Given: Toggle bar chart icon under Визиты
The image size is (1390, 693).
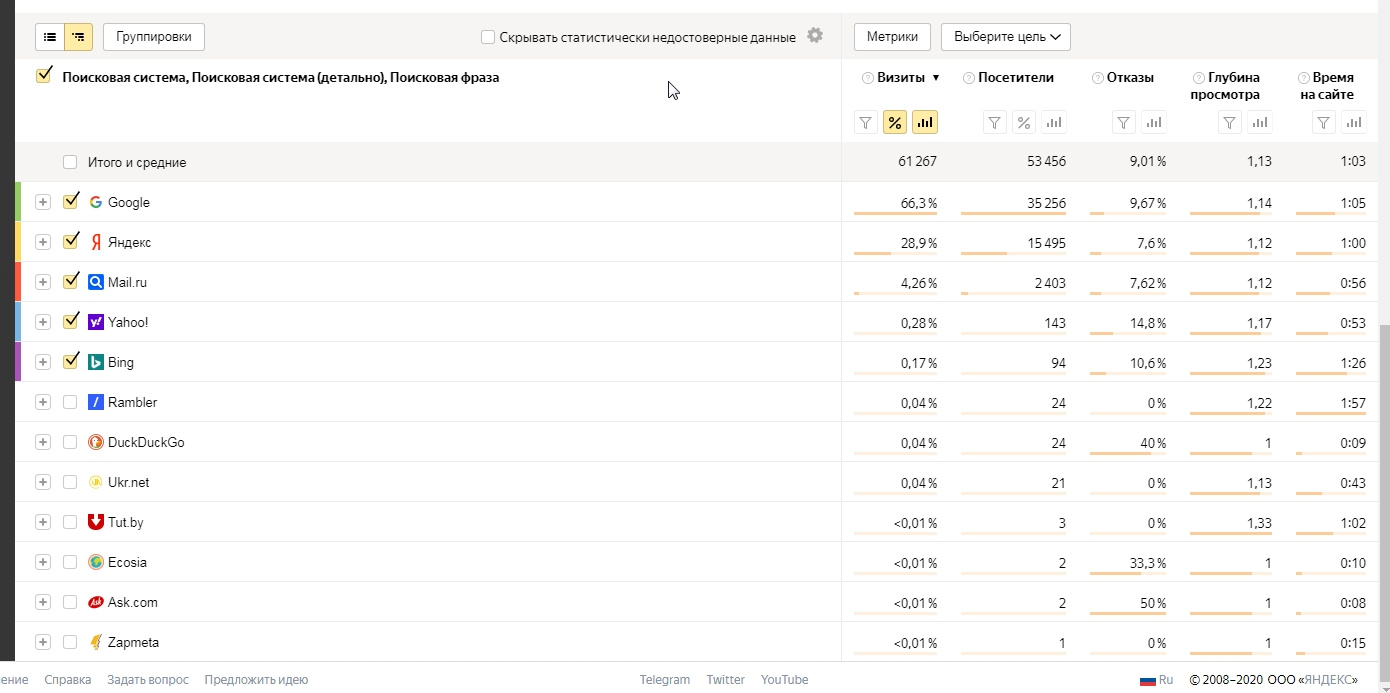Looking at the screenshot, I should click(925, 123).
